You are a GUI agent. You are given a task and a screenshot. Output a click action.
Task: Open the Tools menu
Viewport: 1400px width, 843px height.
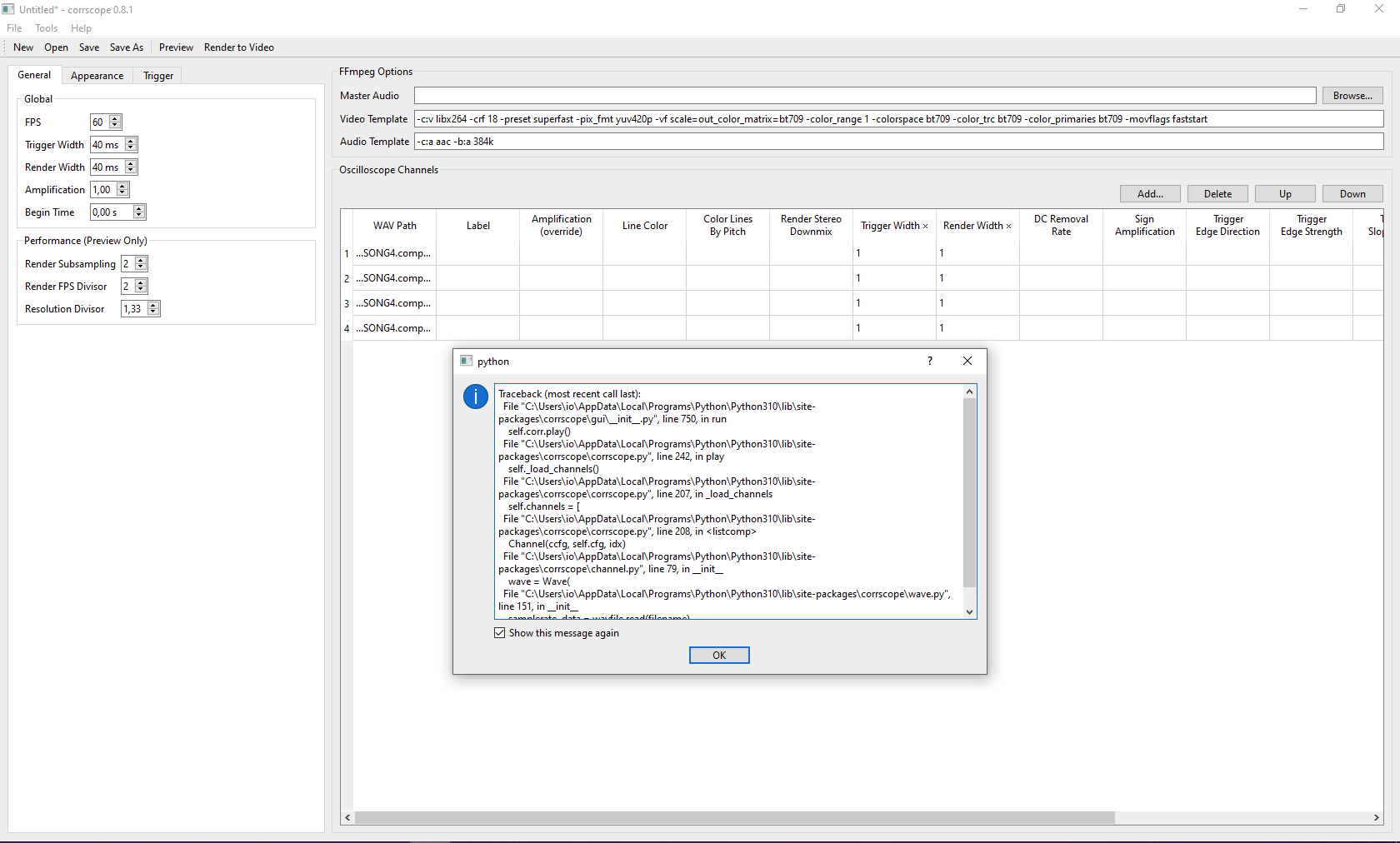click(x=46, y=27)
